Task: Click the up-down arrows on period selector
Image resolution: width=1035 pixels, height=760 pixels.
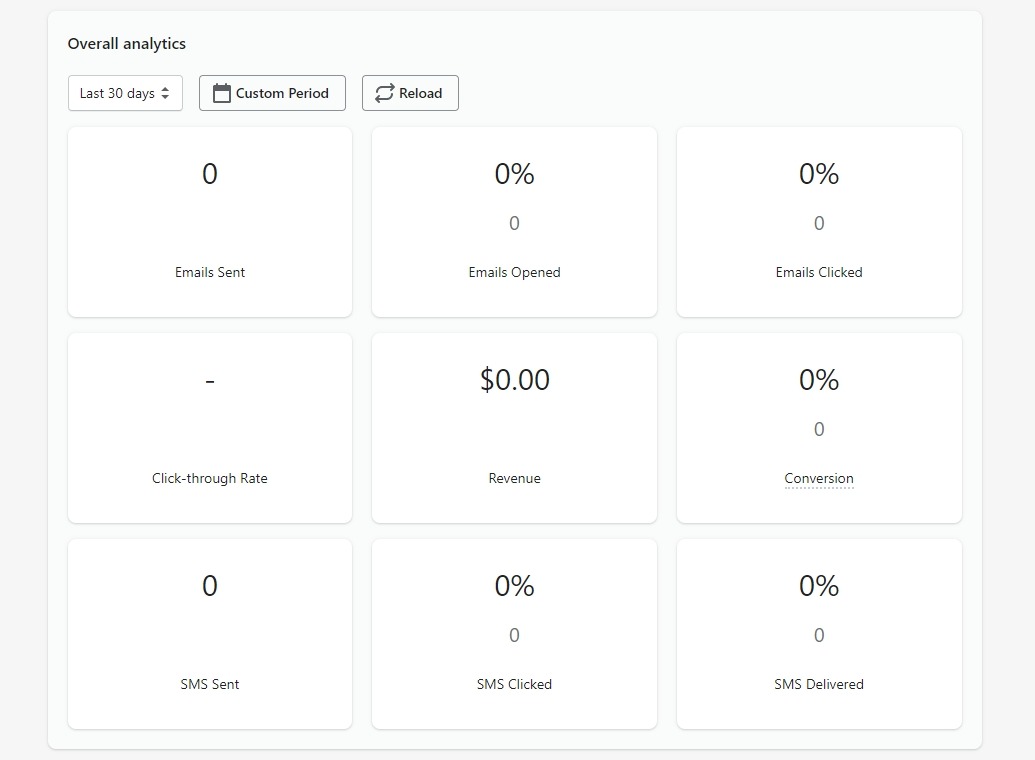Action: point(165,93)
